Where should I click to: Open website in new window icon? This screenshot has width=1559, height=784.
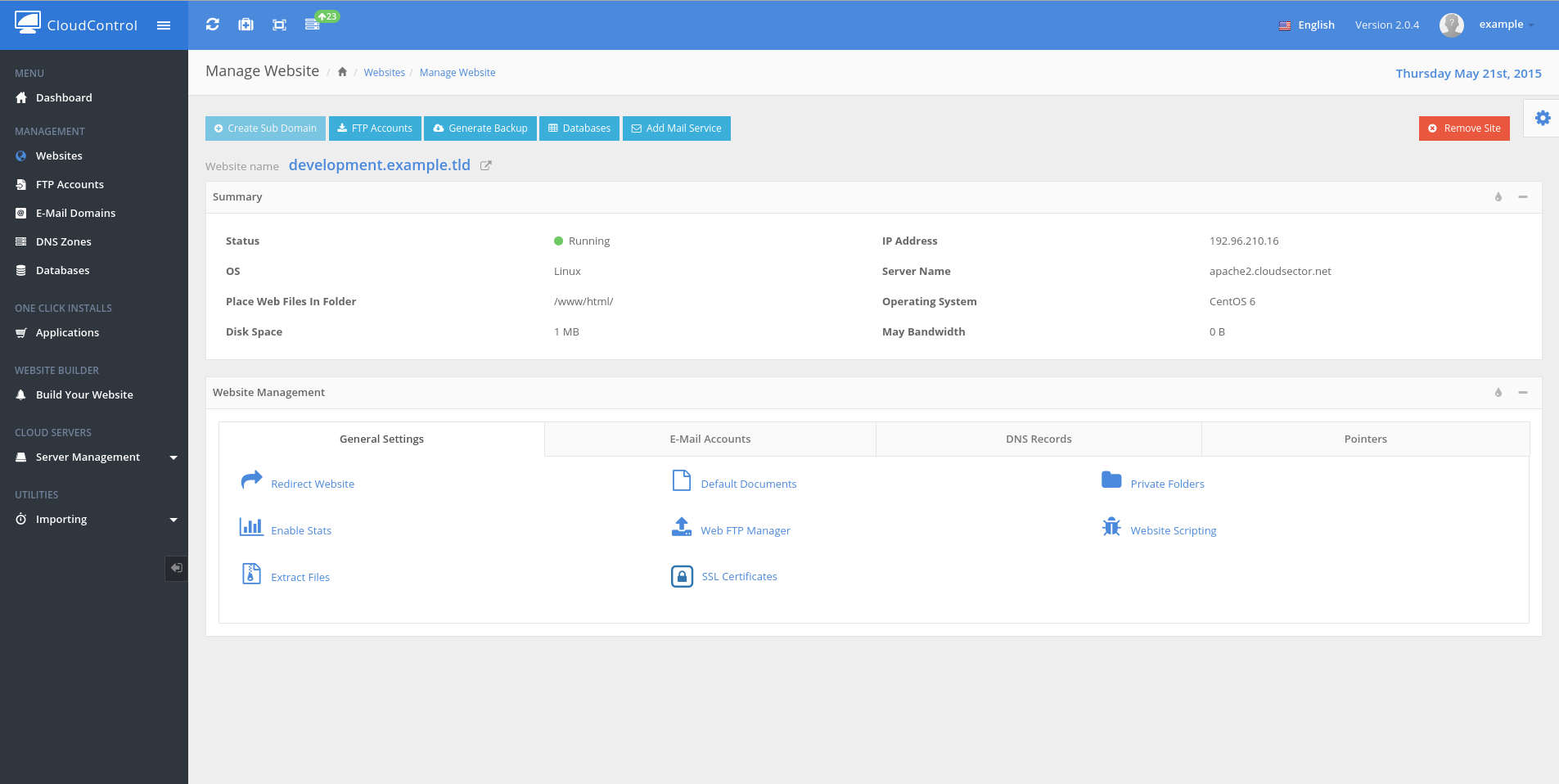[x=485, y=165]
